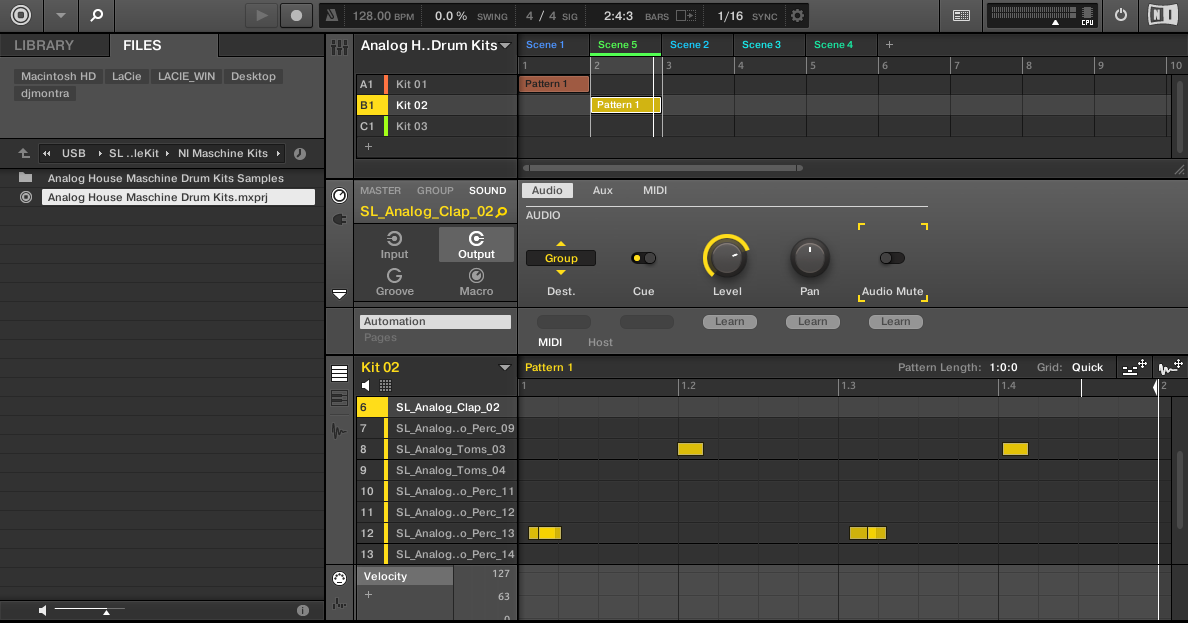Switch to the FILES tab
The width and height of the screenshot is (1188, 623).
tap(142, 45)
